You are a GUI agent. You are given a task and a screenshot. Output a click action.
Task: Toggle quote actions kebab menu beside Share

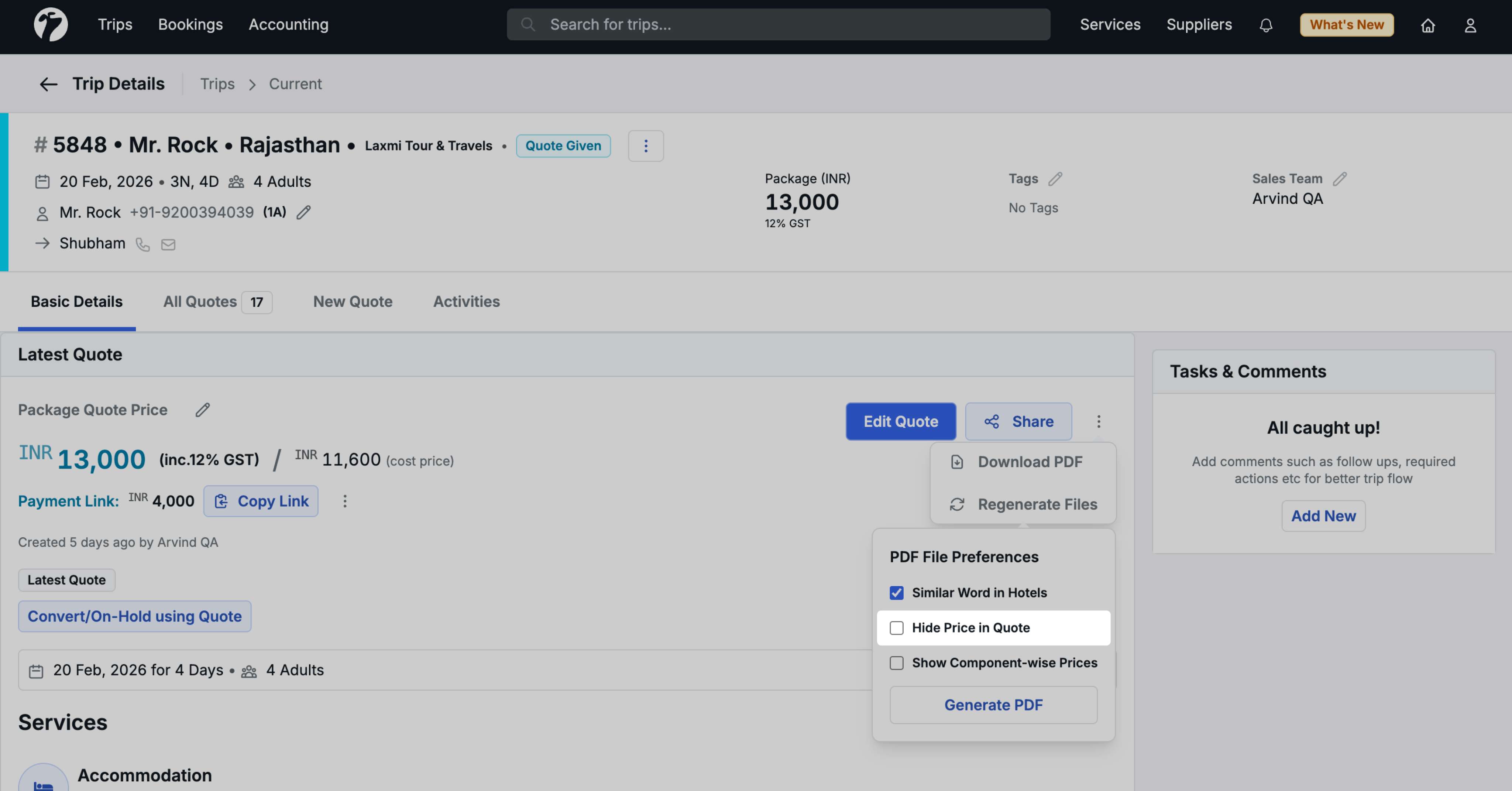[1098, 421]
